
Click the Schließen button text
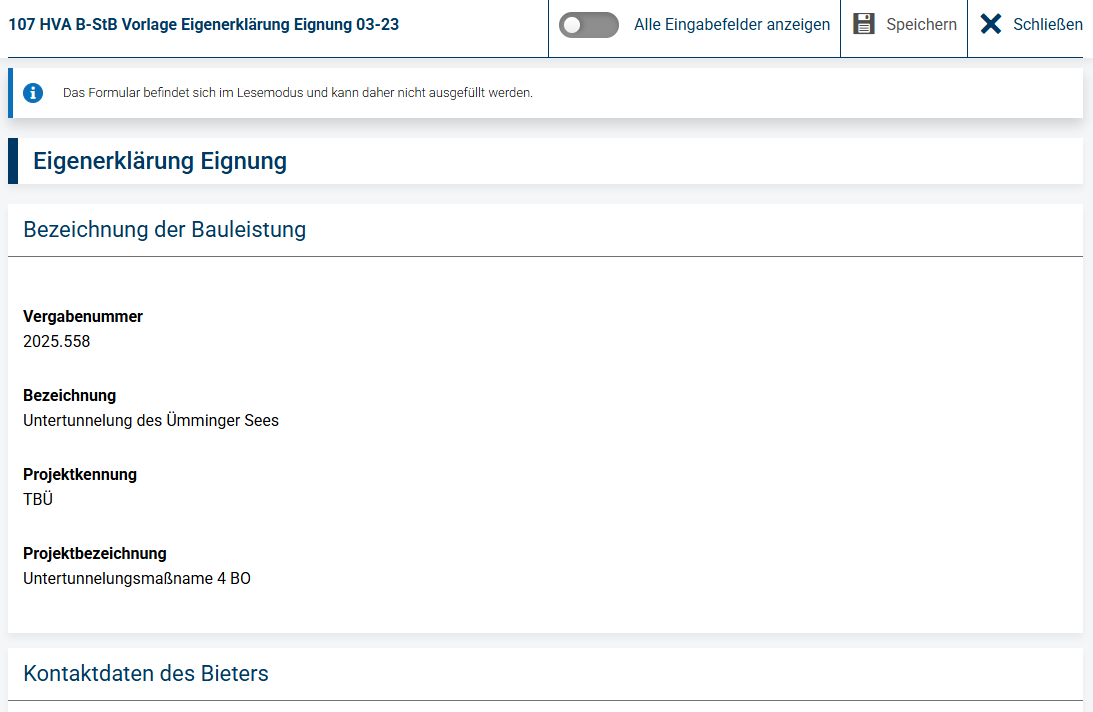1048,24
